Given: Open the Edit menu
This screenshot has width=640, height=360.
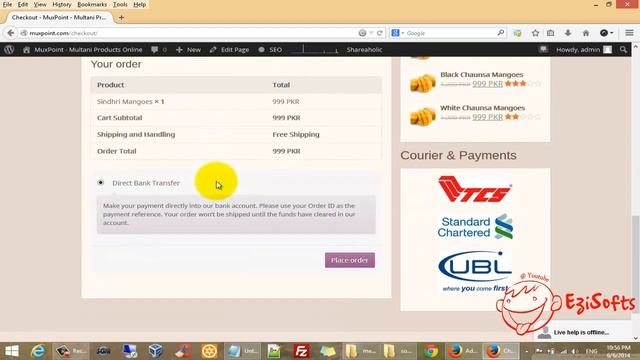Looking at the screenshot, I should (x=23, y=4).
